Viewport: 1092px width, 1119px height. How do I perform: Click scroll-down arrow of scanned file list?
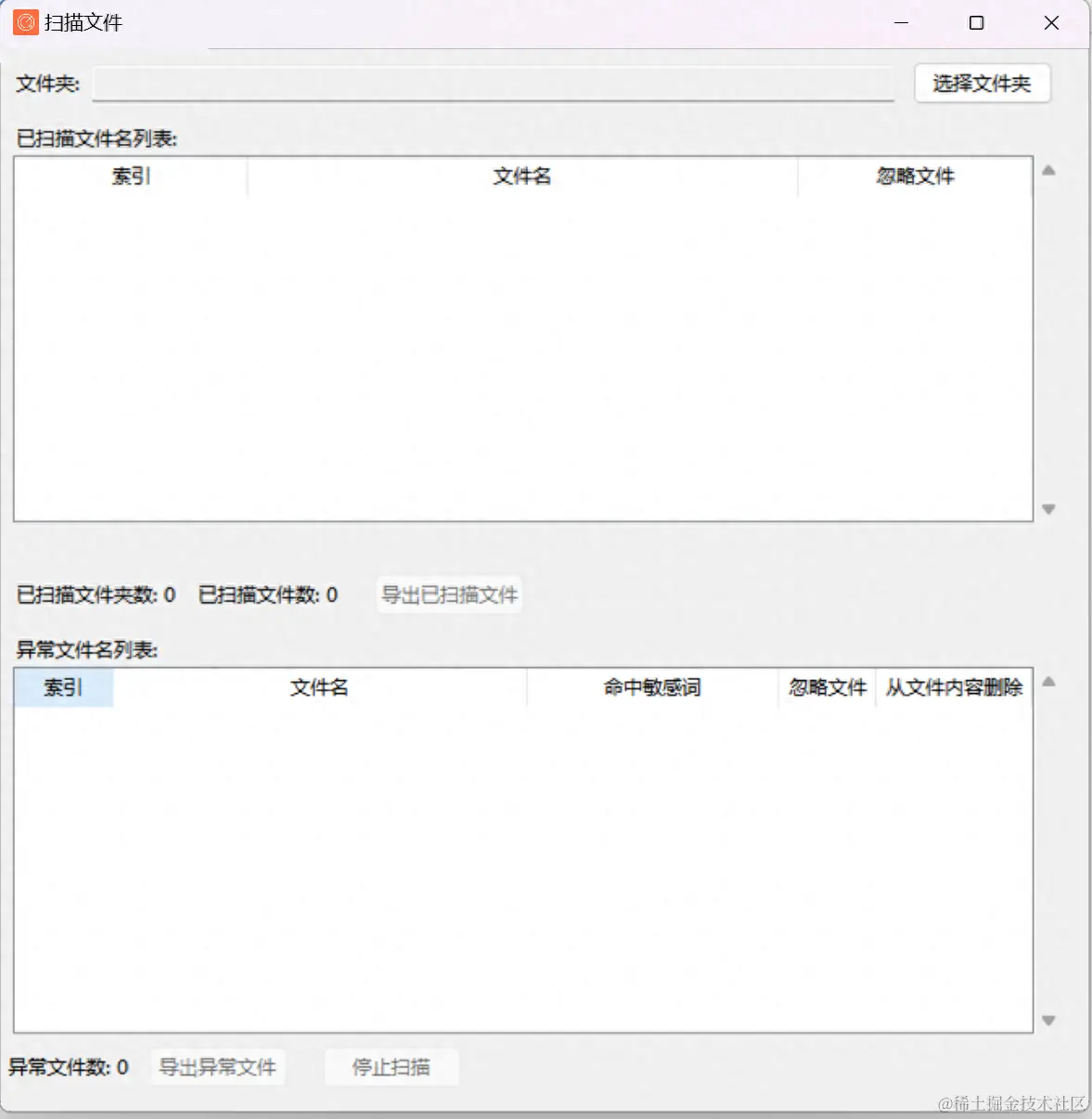1048,508
